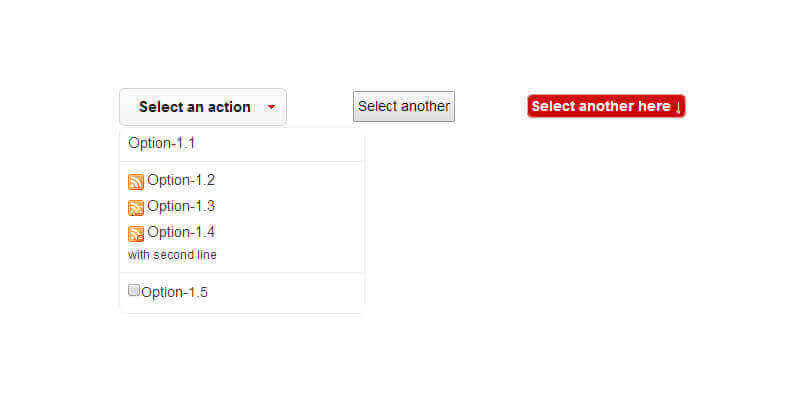Tick the Option-1.5 checkbox
800x400 pixels.
(134, 291)
